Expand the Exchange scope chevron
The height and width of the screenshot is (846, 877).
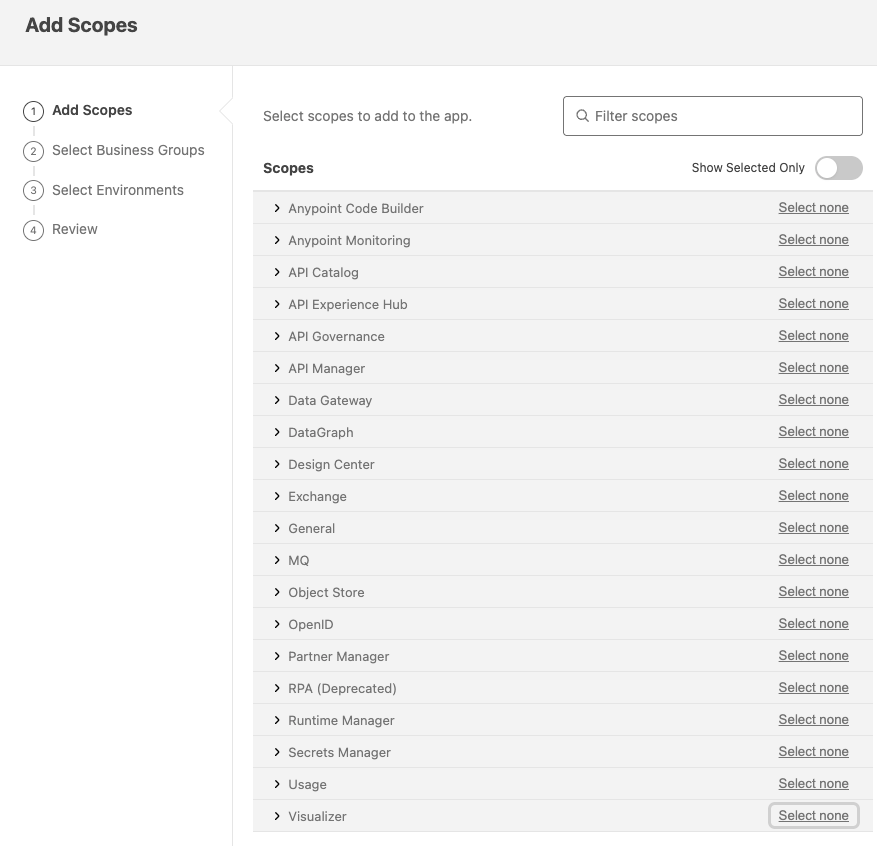(x=277, y=496)
